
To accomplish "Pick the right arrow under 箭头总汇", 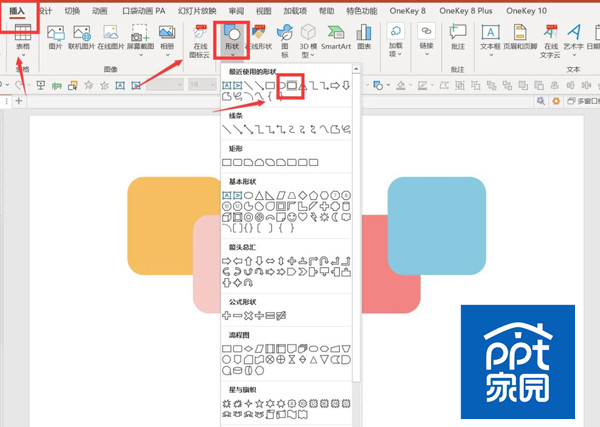I will click(227, 261).
